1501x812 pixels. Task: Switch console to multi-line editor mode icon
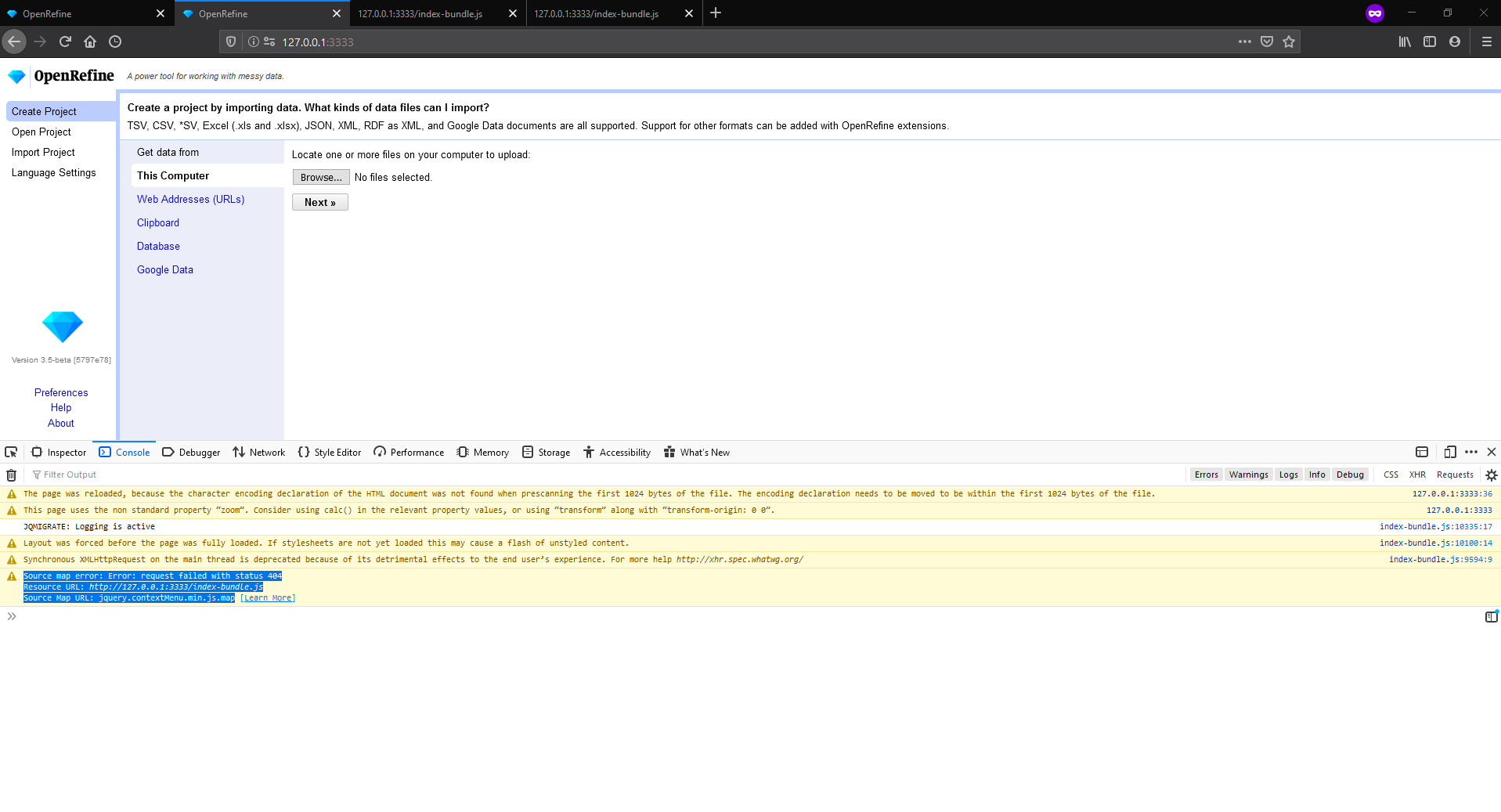point(1492,616)
